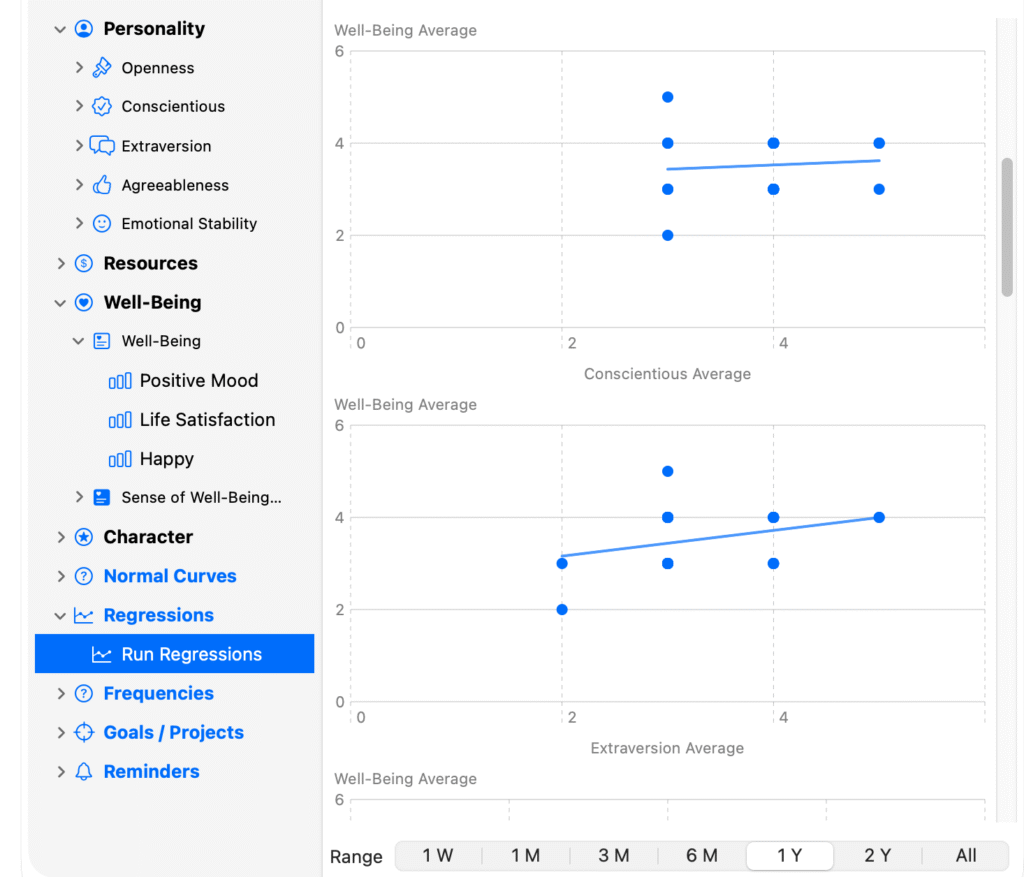Click the Agreeableness thumbs-up icon

[x=101, y=185]
